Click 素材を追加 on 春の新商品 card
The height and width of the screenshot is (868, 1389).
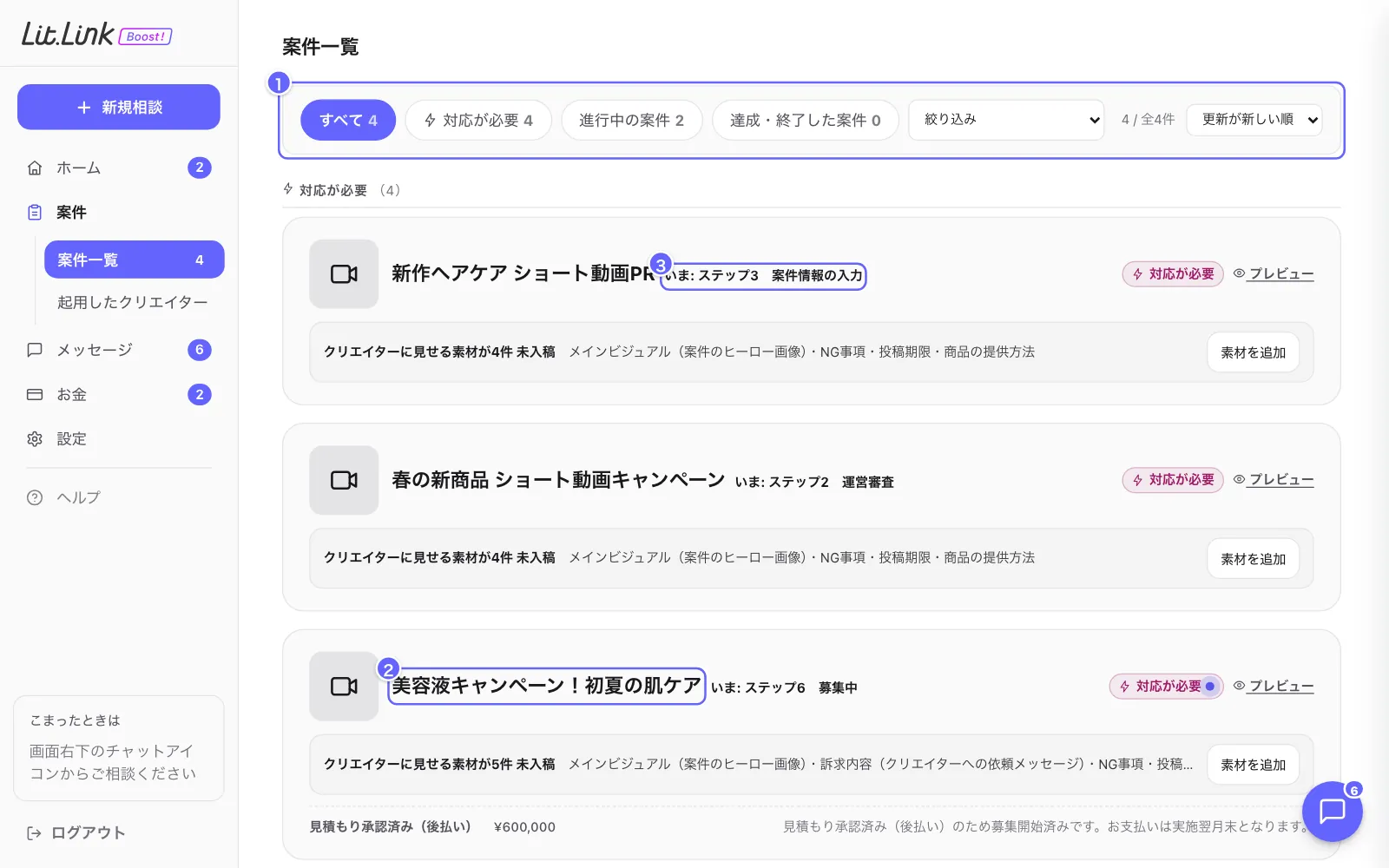tap(1253, 559)
